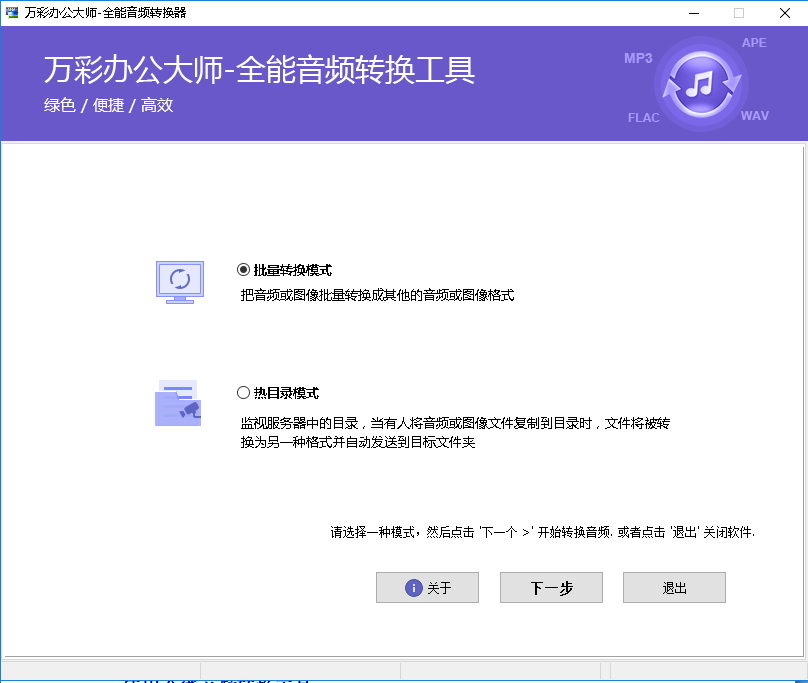Click the WAV format label in header
The height and width of the screenshot is (683, 808).
pyautogui.click(x=755, y=116)
